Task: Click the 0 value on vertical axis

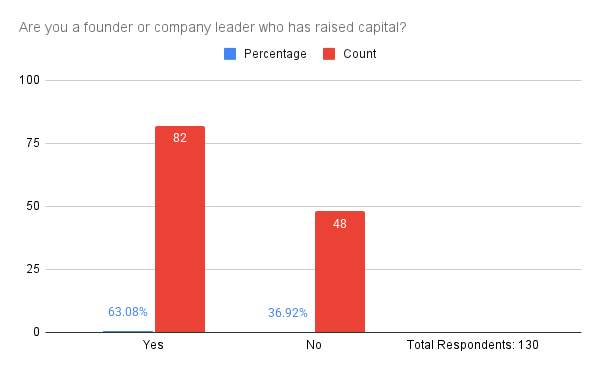Action: 36,332
